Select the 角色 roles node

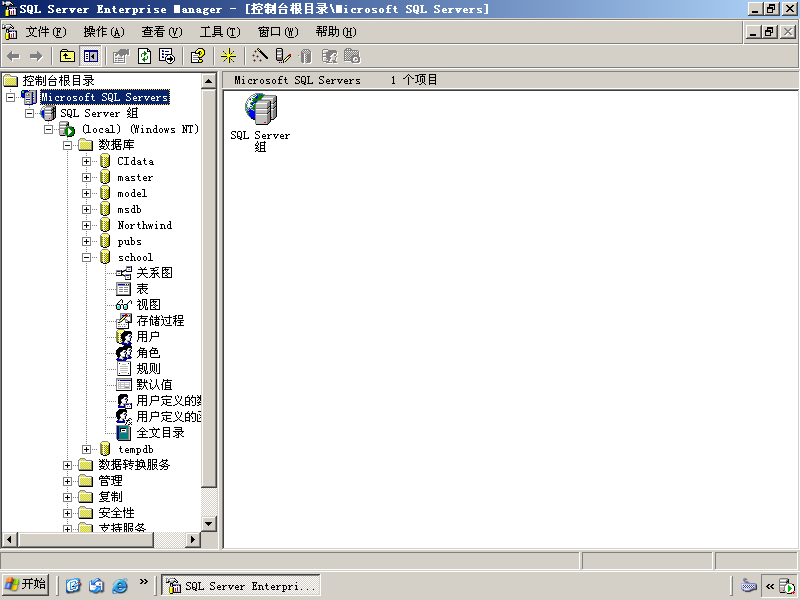148,353
